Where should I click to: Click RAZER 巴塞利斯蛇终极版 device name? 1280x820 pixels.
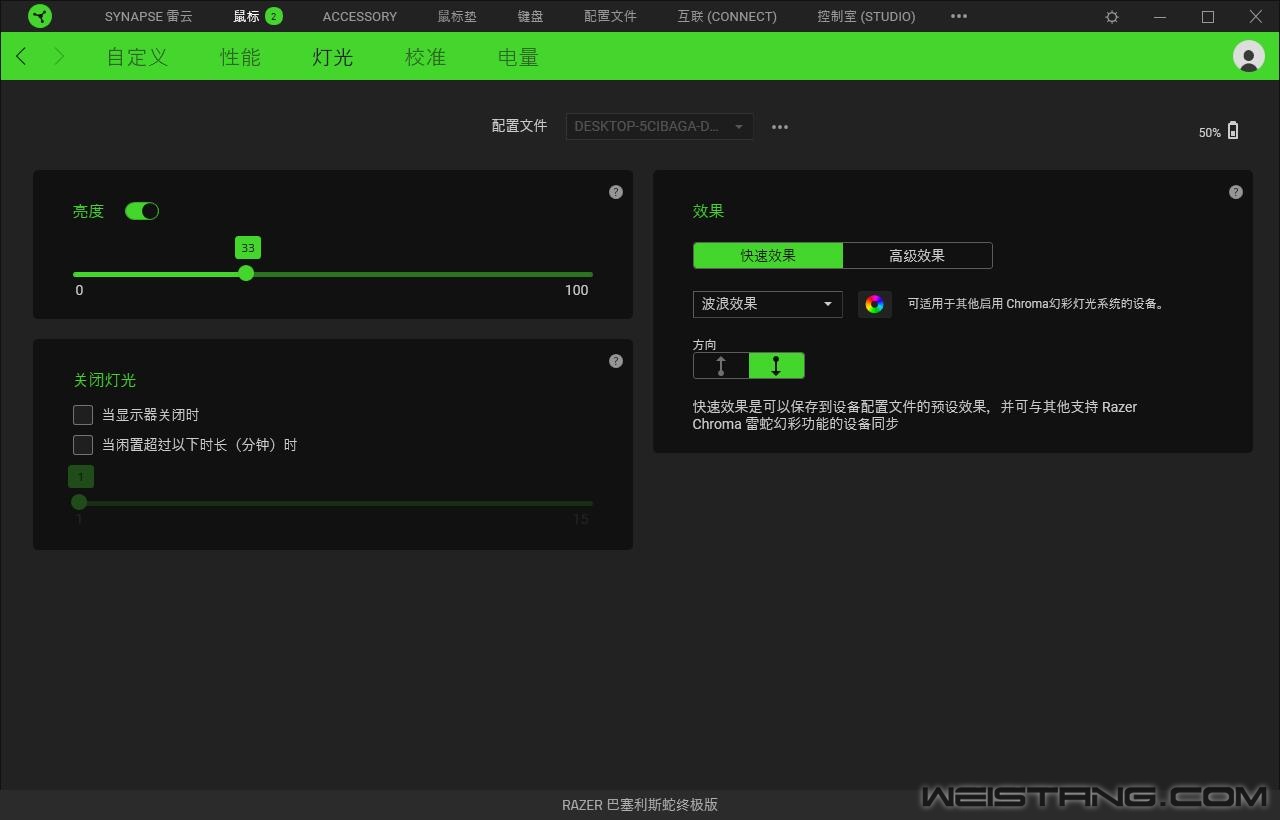click(x=640, y=805)
